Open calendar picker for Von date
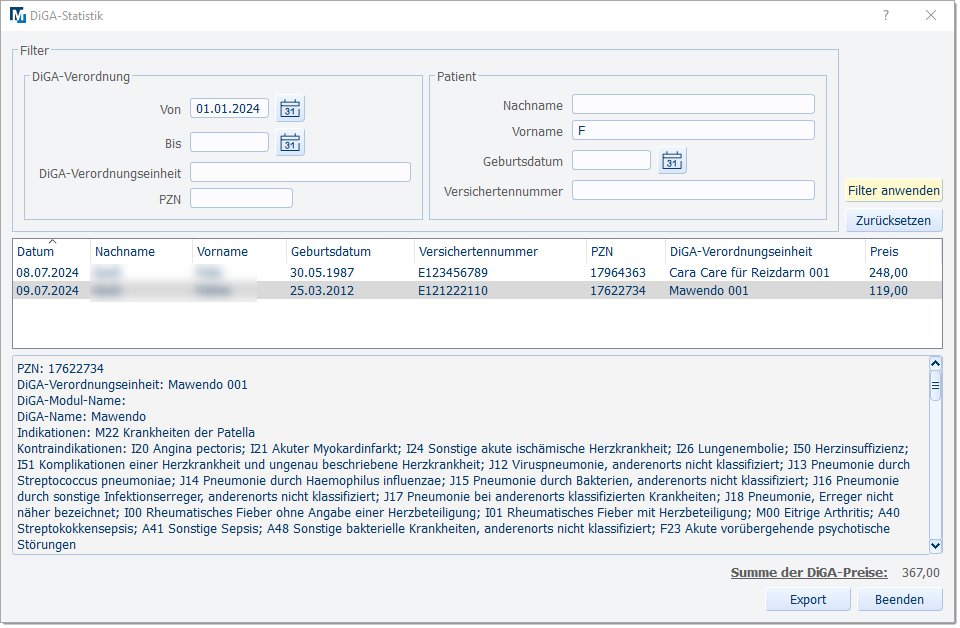960x628 pixels. click(290, 109)
